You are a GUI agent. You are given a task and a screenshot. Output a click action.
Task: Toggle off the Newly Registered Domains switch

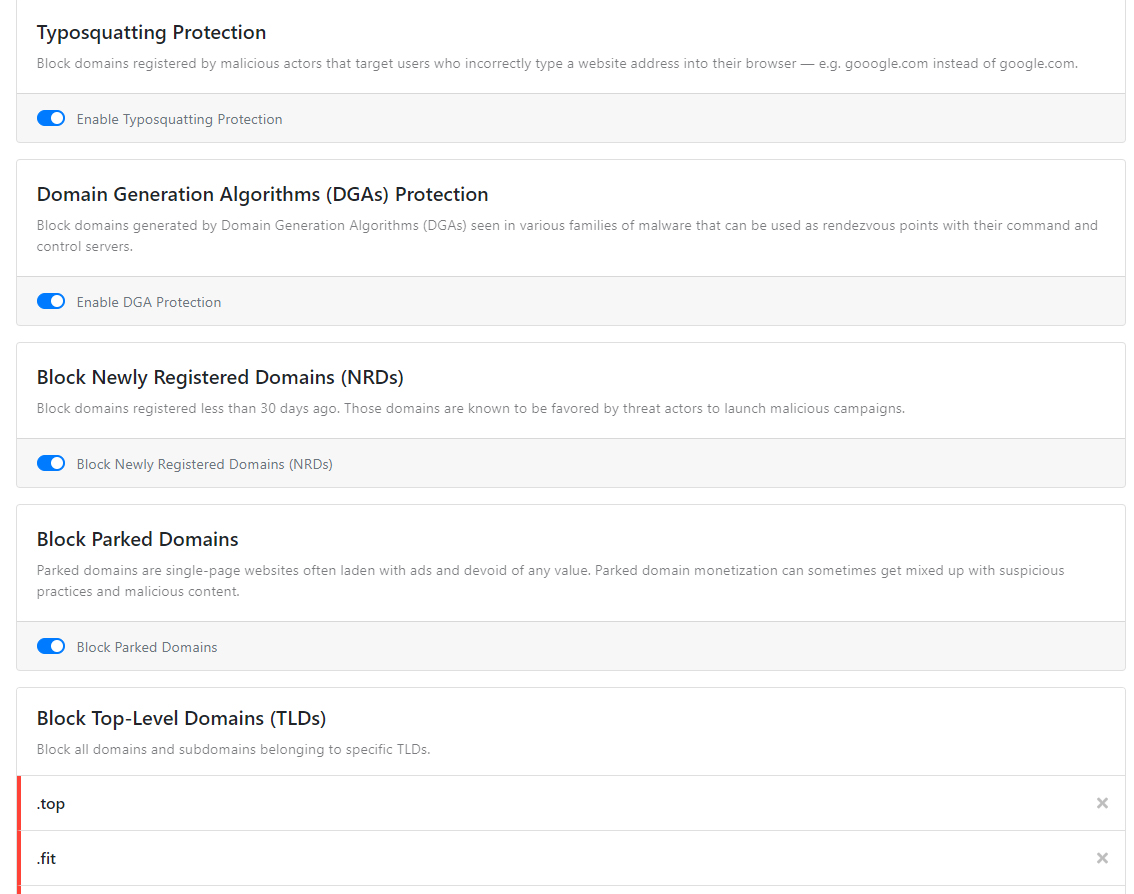51,464
